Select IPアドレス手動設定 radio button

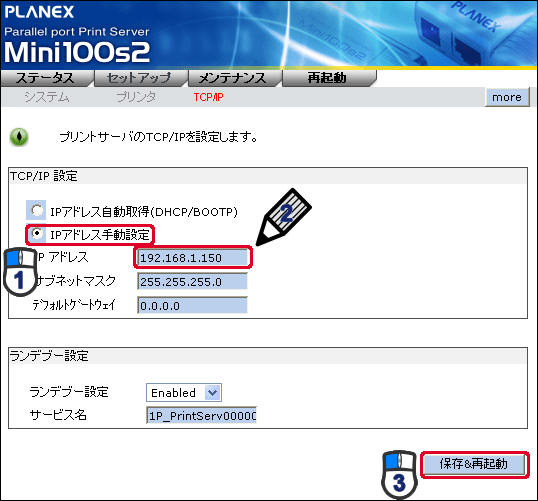(x=36, y=233)
